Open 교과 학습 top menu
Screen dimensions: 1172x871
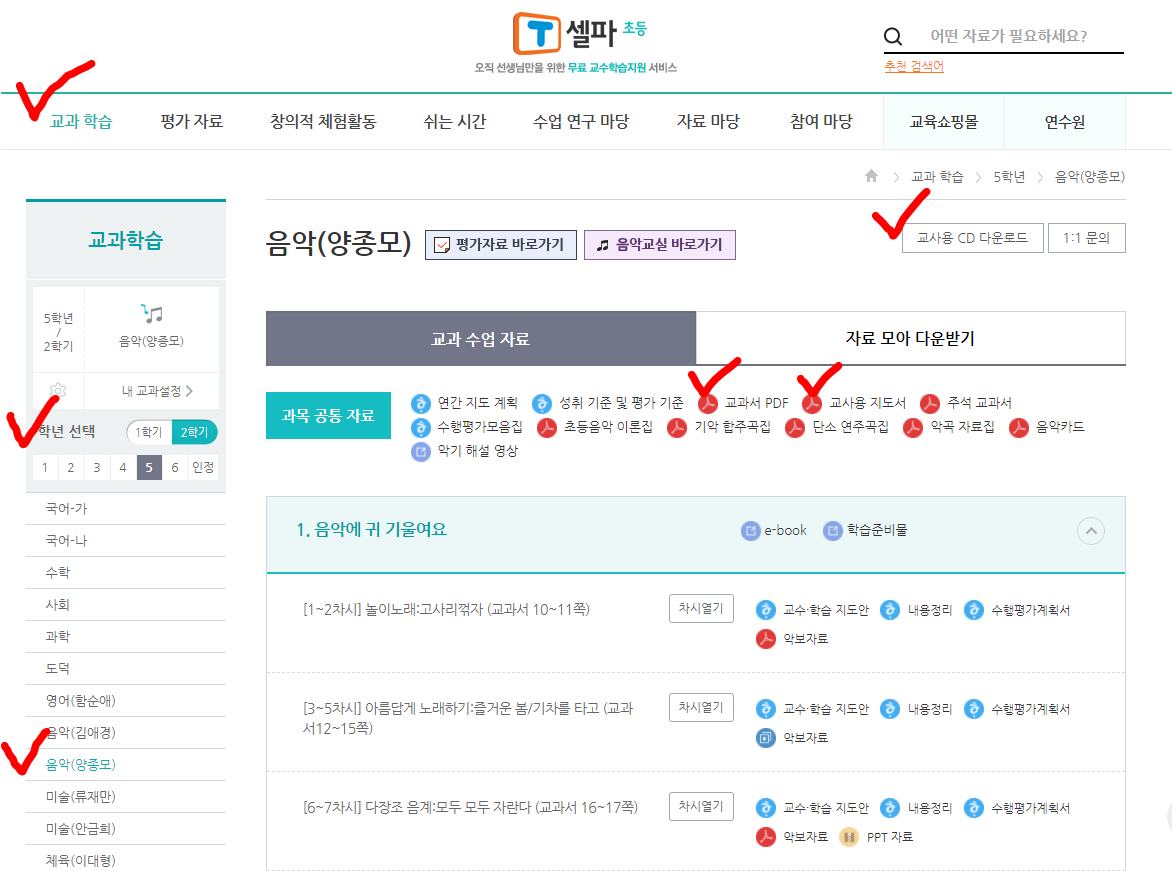pos(81,121)
